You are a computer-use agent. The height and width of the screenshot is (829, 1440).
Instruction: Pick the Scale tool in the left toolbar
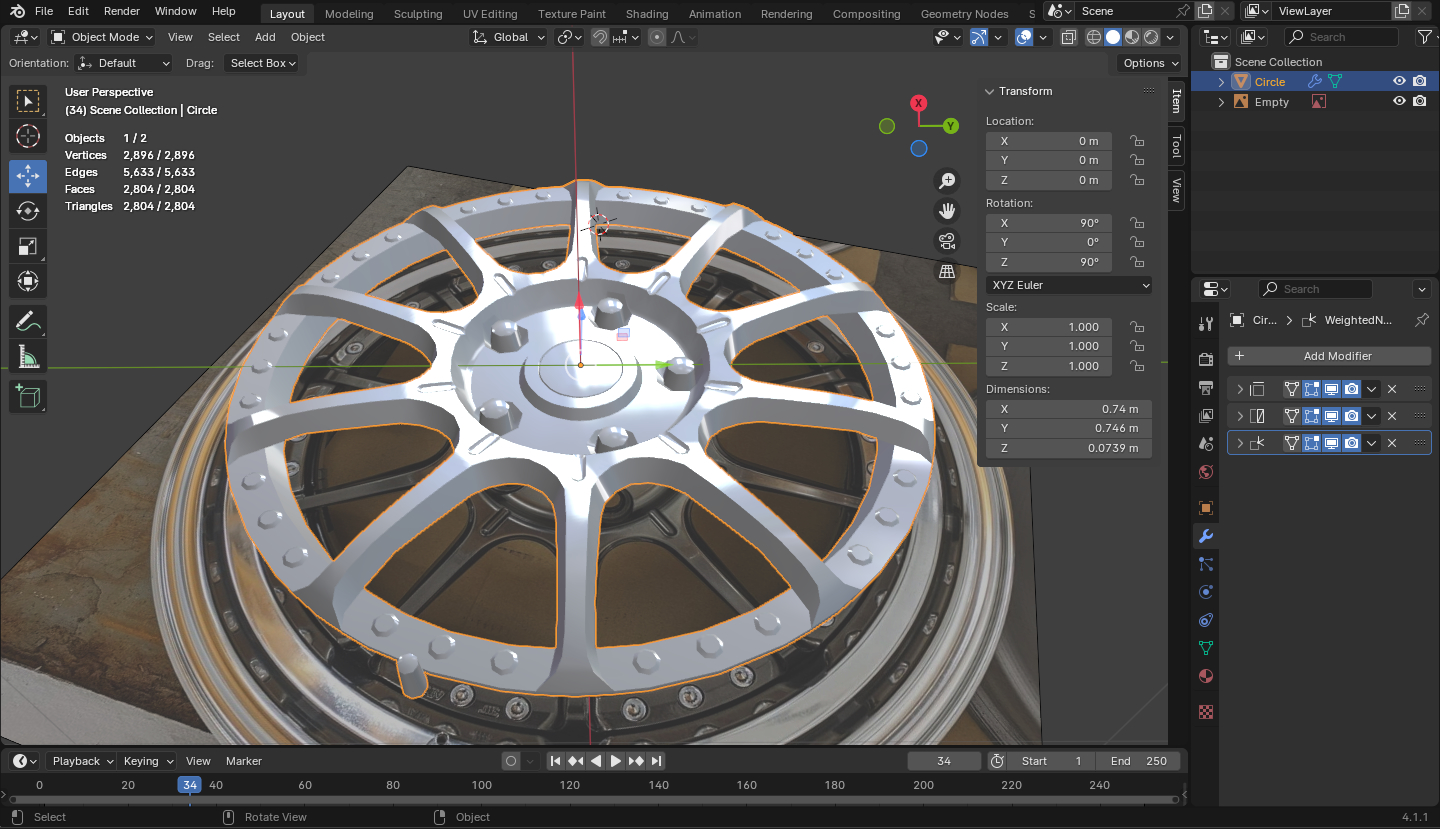(x=28, y=247)
